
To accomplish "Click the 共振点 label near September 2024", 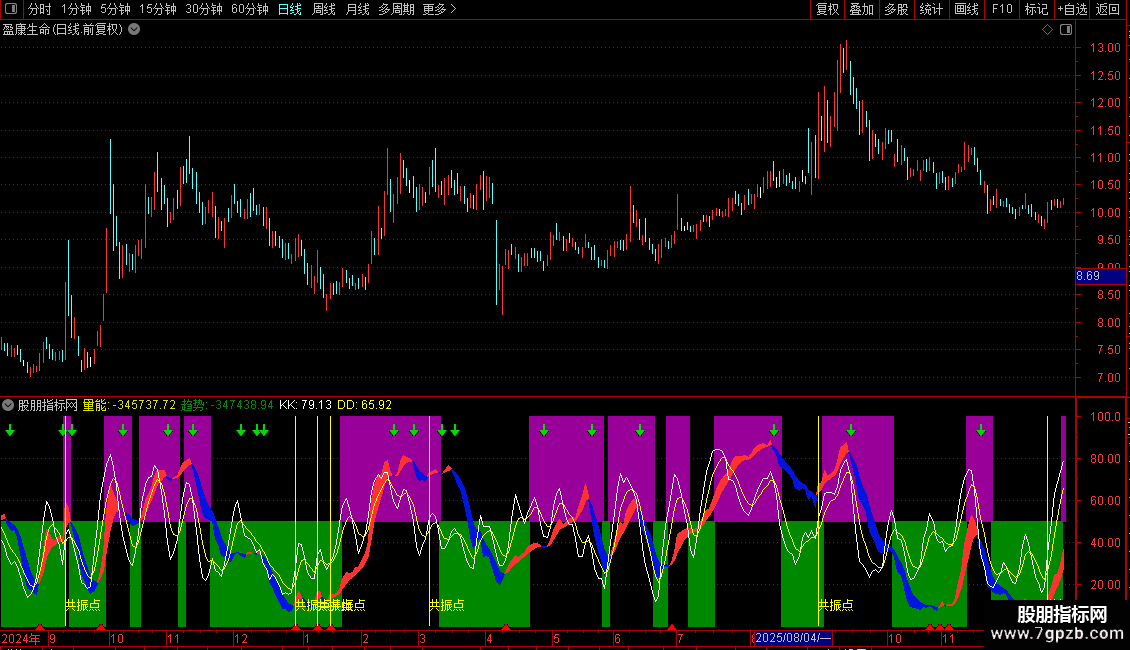I will [83, 605].
